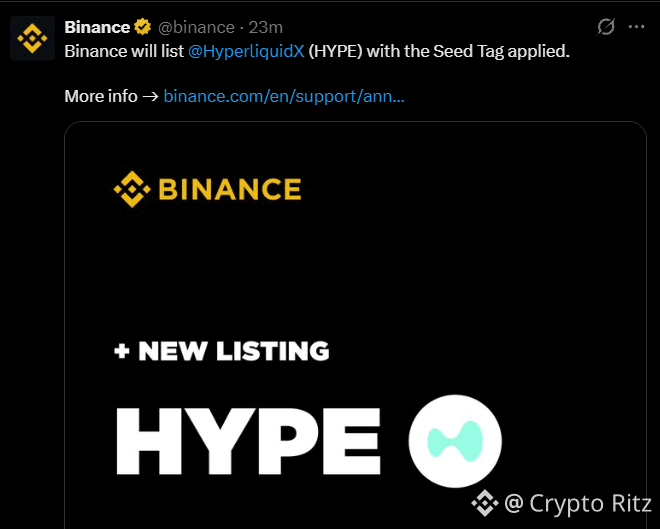Follow the binance.com/en/support announcement link
The width and height of the screenshot is (660, 529).
(284, 96)
